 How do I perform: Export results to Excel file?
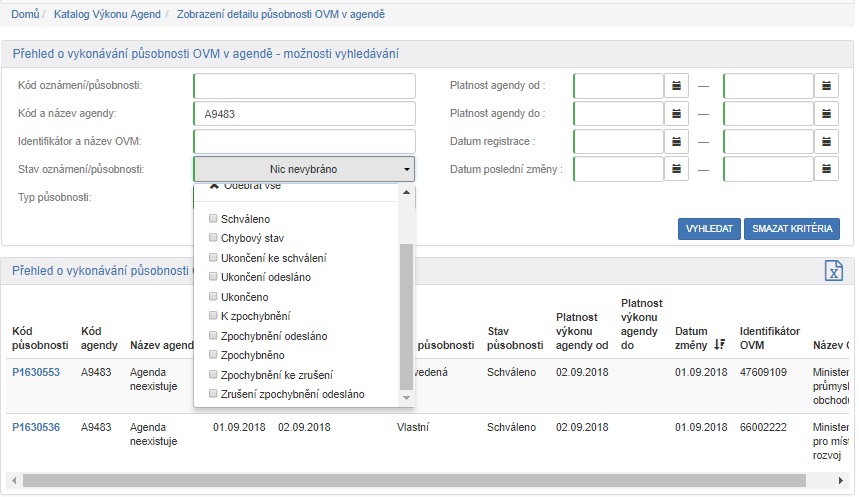833,271
